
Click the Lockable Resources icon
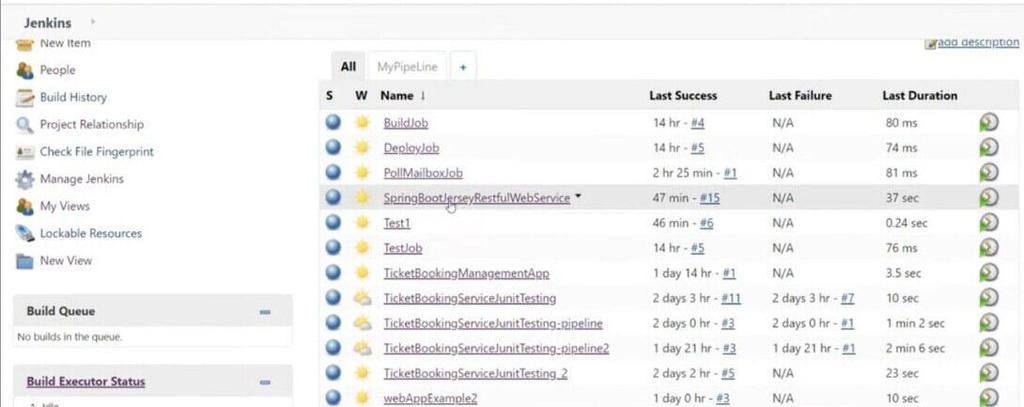click(x=25, y=234)
